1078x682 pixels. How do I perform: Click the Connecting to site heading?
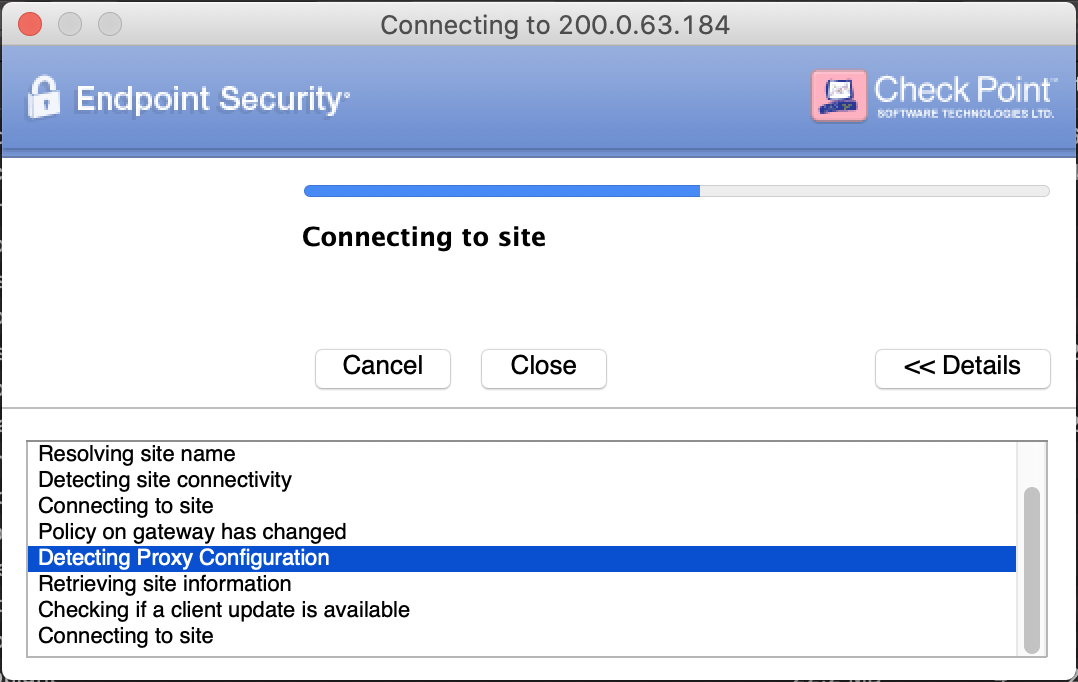point(423,237)
